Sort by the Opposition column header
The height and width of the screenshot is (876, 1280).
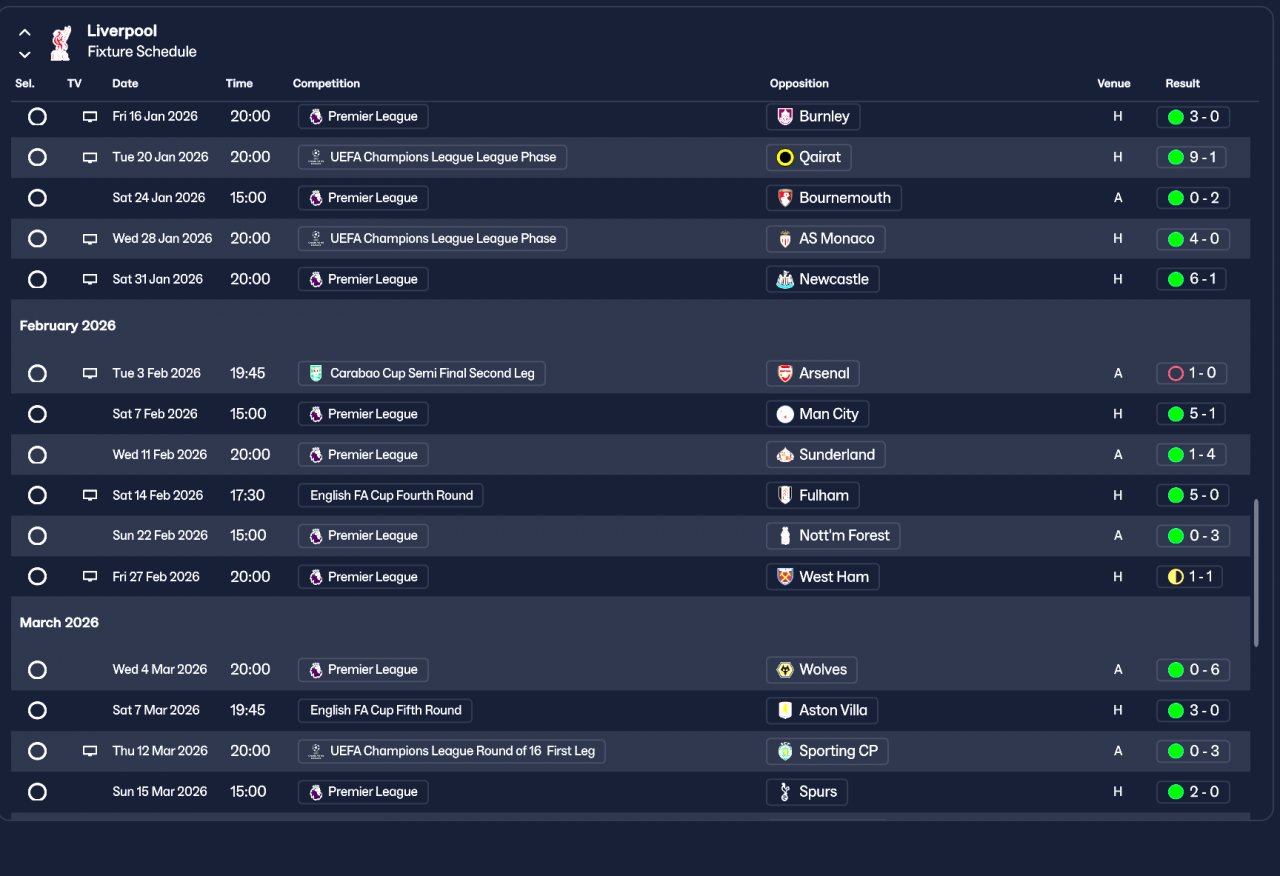click(799, 84)
